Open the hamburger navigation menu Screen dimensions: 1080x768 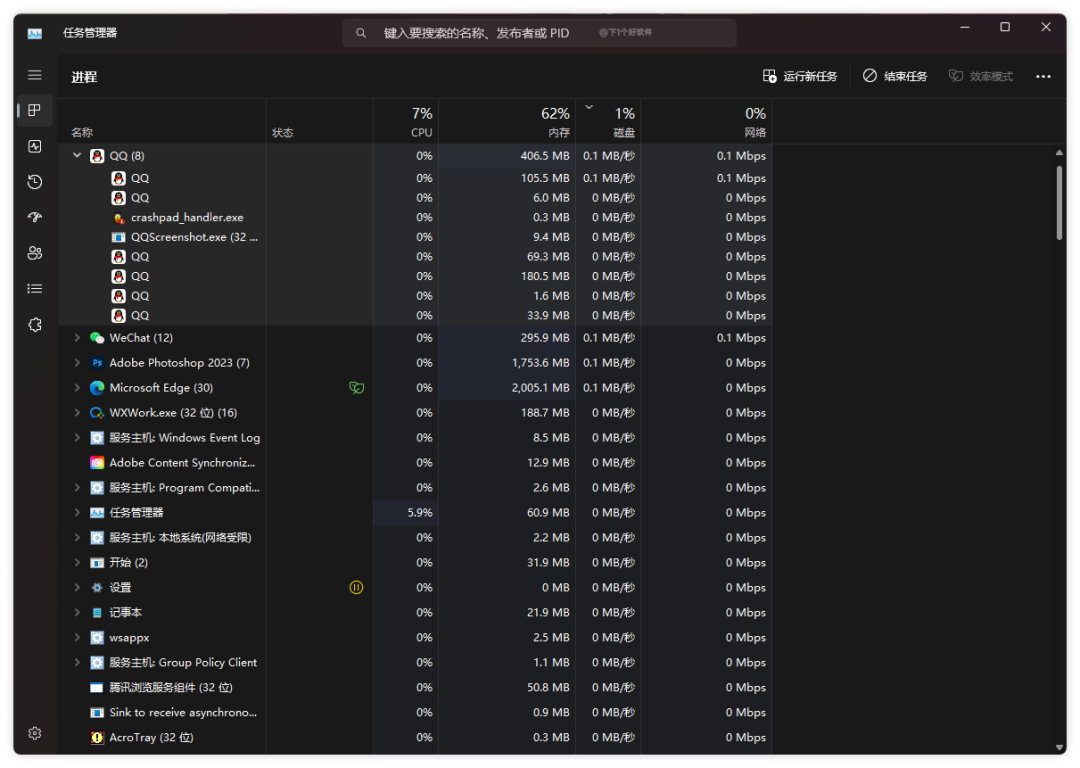(x=35, y=75)
